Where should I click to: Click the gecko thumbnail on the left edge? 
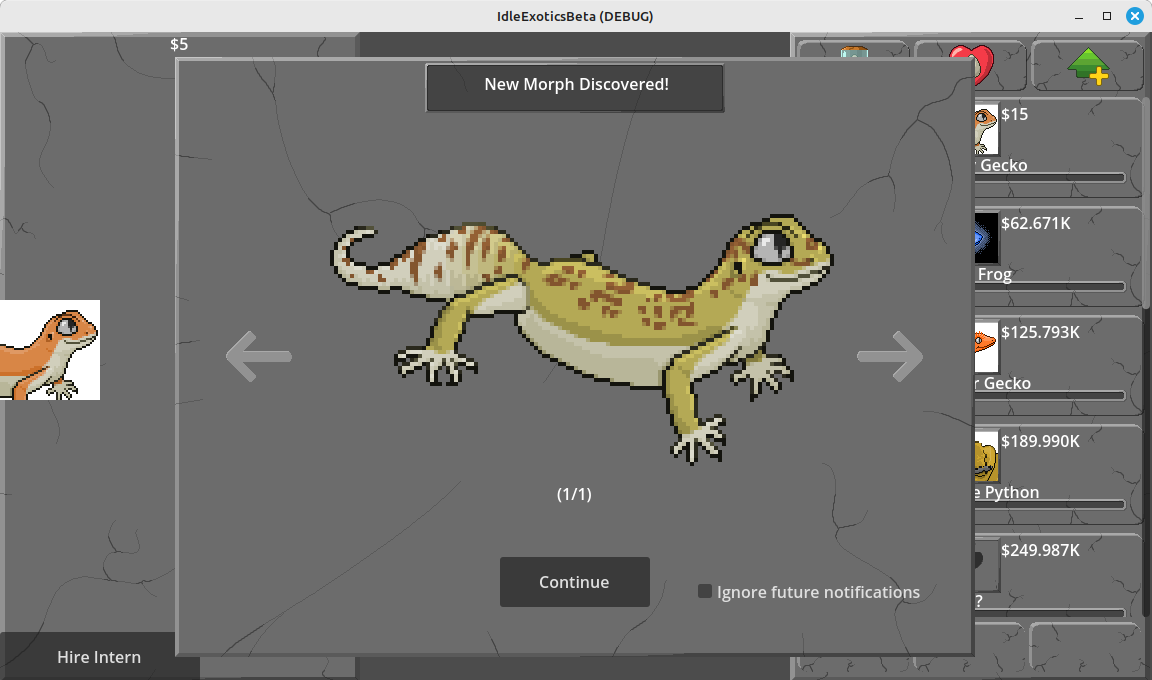coord(50,350)
